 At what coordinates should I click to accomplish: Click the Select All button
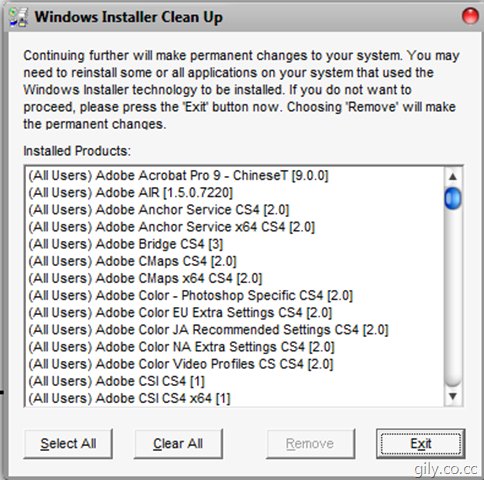point(68,444)
